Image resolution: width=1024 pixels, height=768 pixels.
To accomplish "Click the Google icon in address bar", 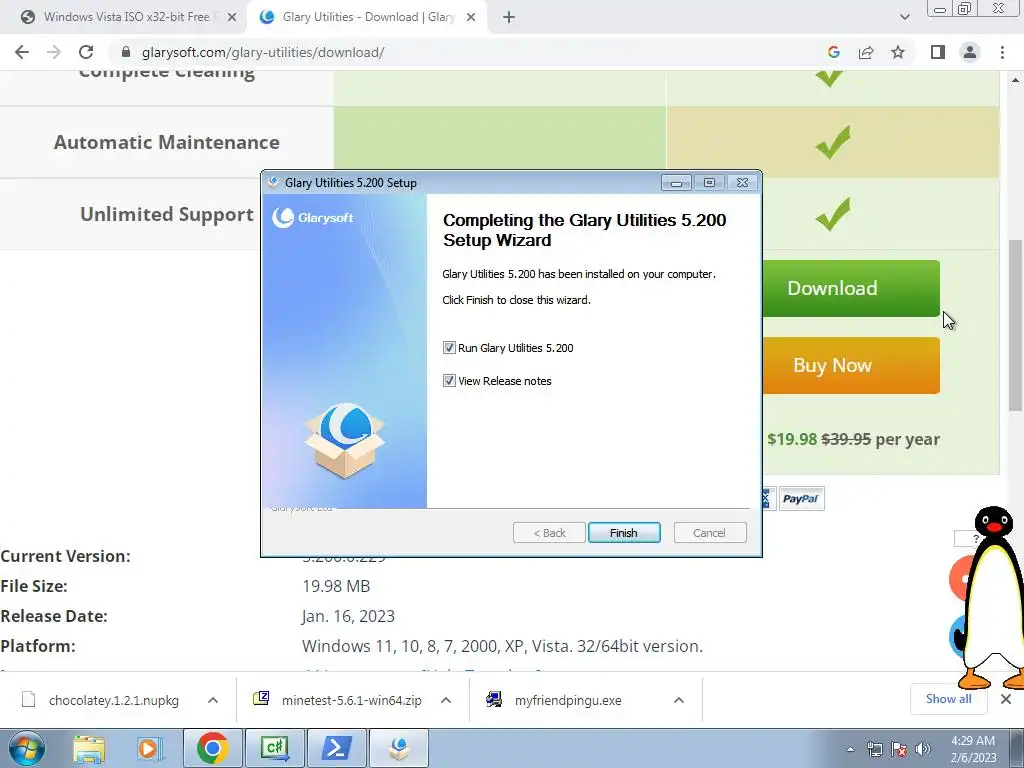I will click(x=833, y=52).
